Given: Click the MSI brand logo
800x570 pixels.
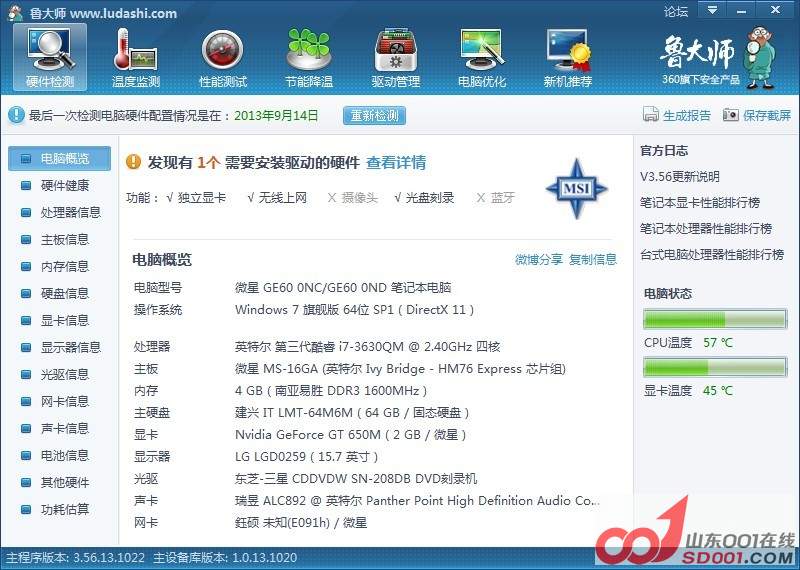Looking at the screenshot, I should click(577, 189).
